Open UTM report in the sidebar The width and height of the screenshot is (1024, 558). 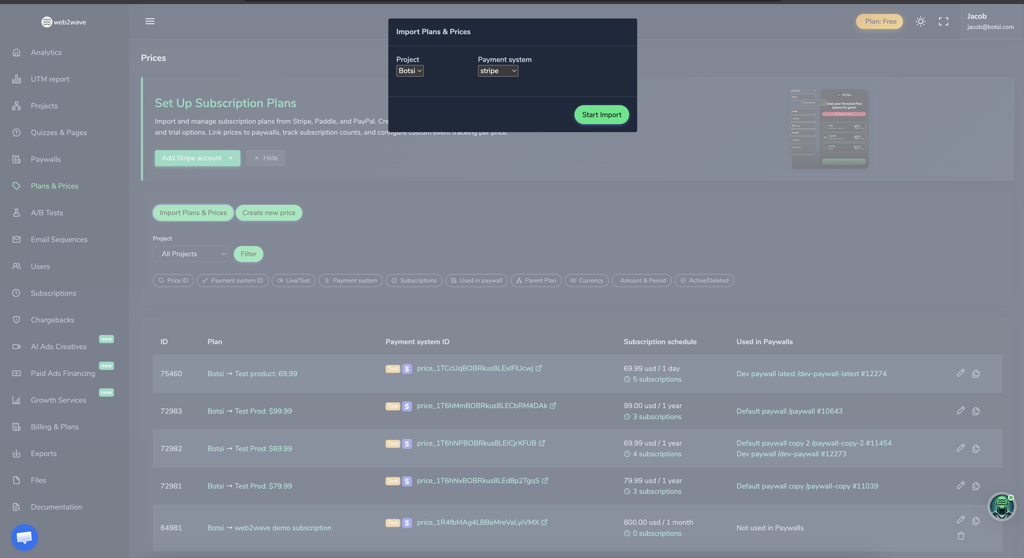(50, 79)
